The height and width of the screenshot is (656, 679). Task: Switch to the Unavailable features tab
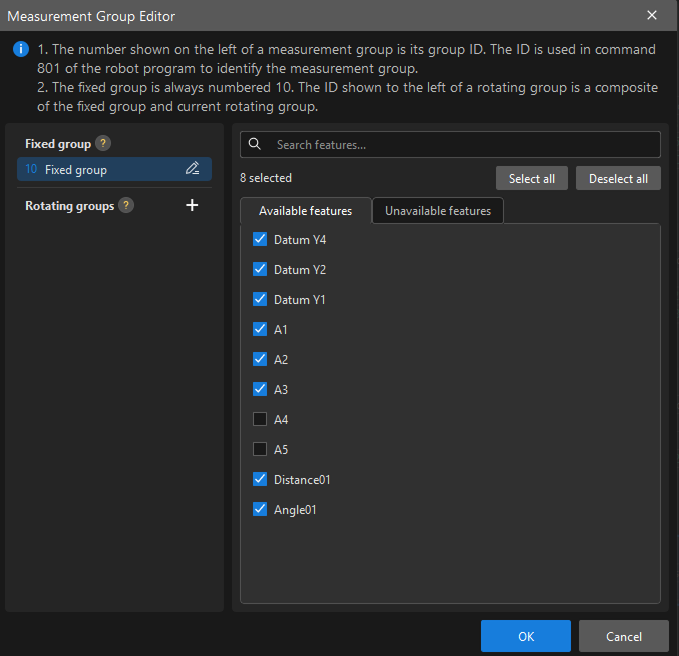coord(438,211)
